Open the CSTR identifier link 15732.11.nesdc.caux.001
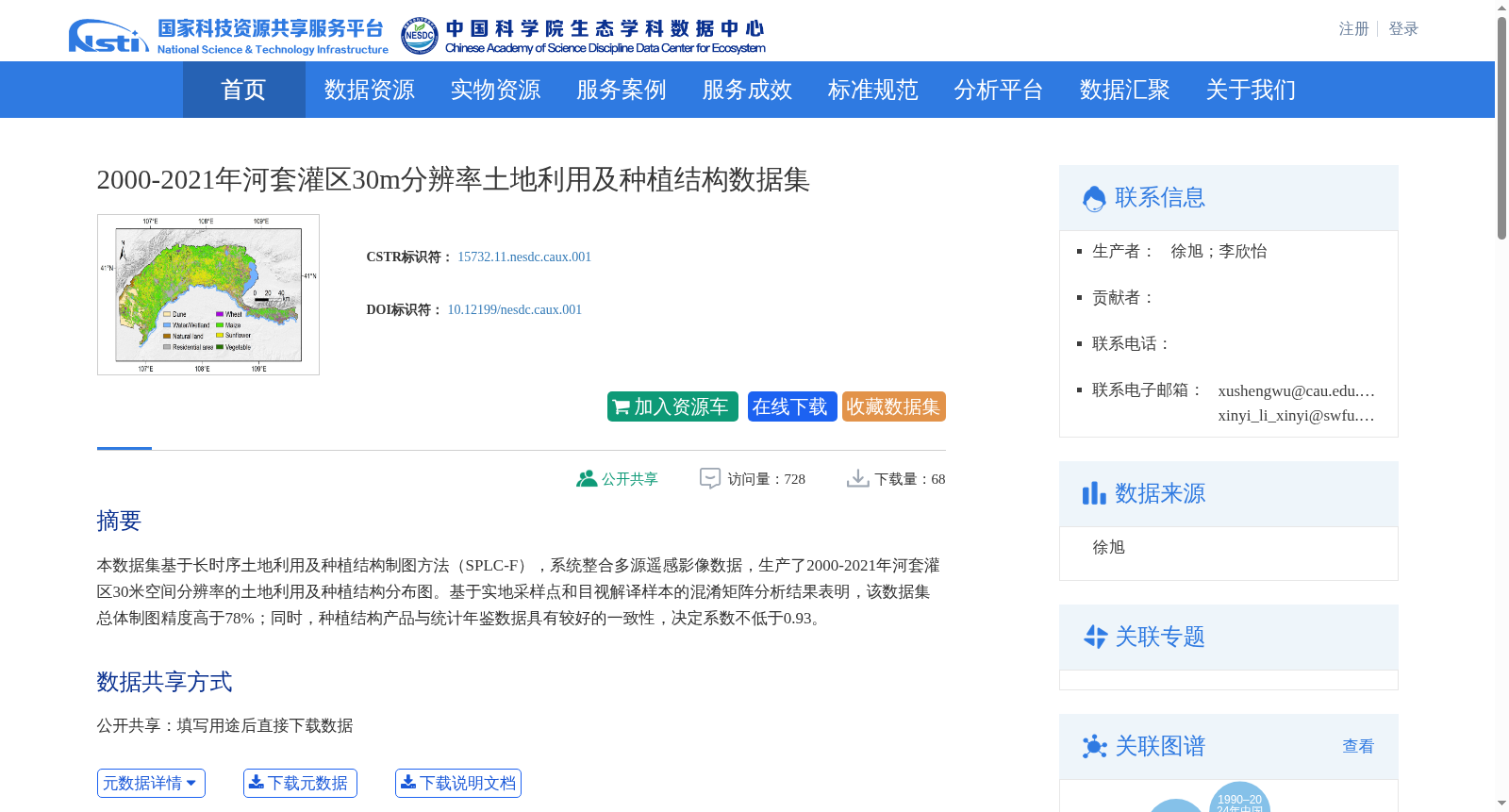Image resolution: width=1509 pixels, height=812 pixels. [x=524, y=257]
